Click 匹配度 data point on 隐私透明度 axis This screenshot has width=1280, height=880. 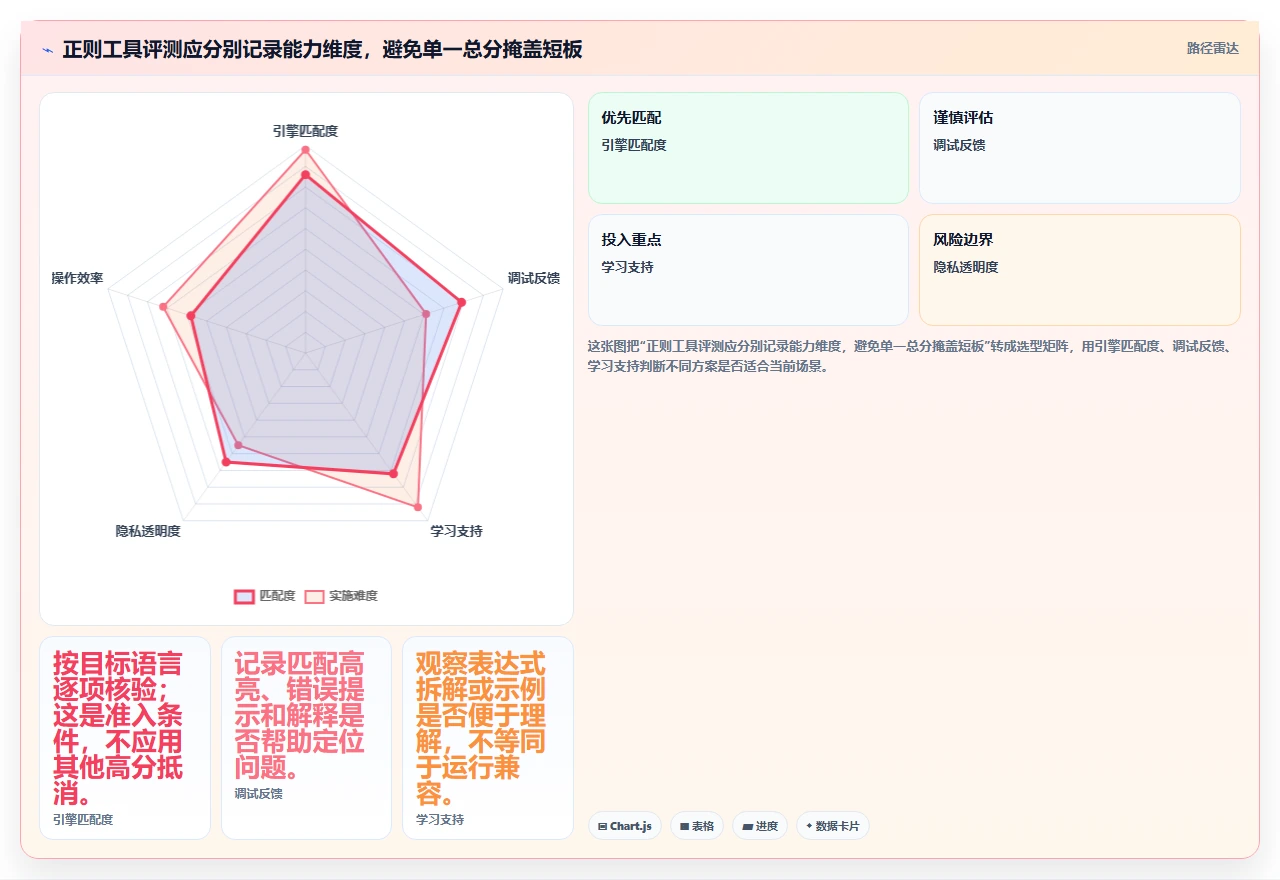tap(226, 462)
